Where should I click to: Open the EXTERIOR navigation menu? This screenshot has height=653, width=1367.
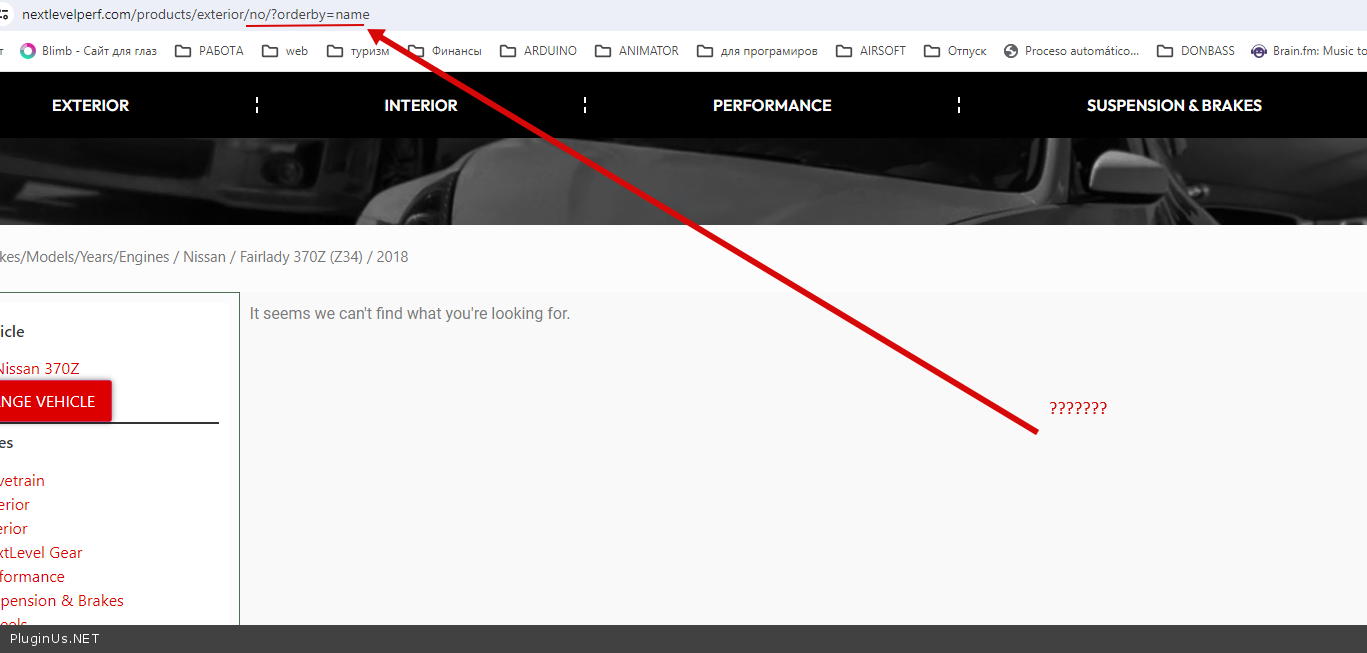click(x=90, y=105)
